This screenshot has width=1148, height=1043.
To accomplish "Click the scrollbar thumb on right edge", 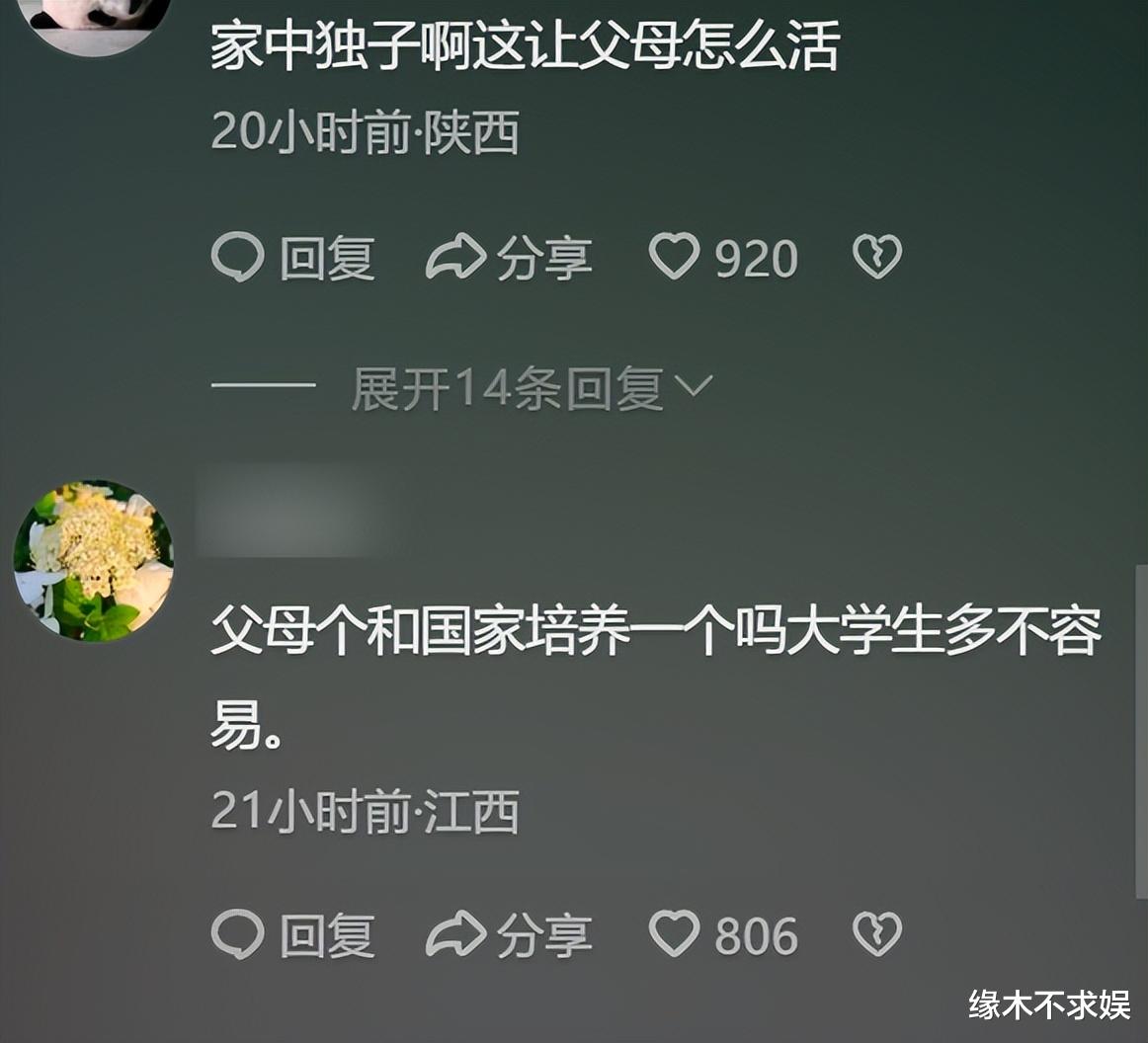I will click(1141, 732).
